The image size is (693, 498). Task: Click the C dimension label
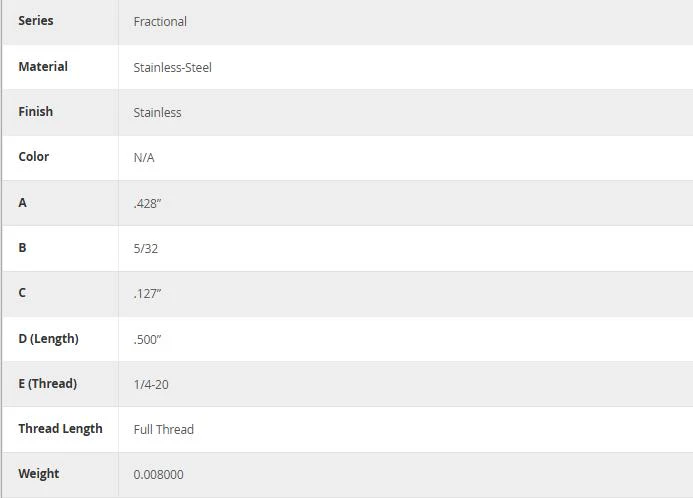[22, 293]
